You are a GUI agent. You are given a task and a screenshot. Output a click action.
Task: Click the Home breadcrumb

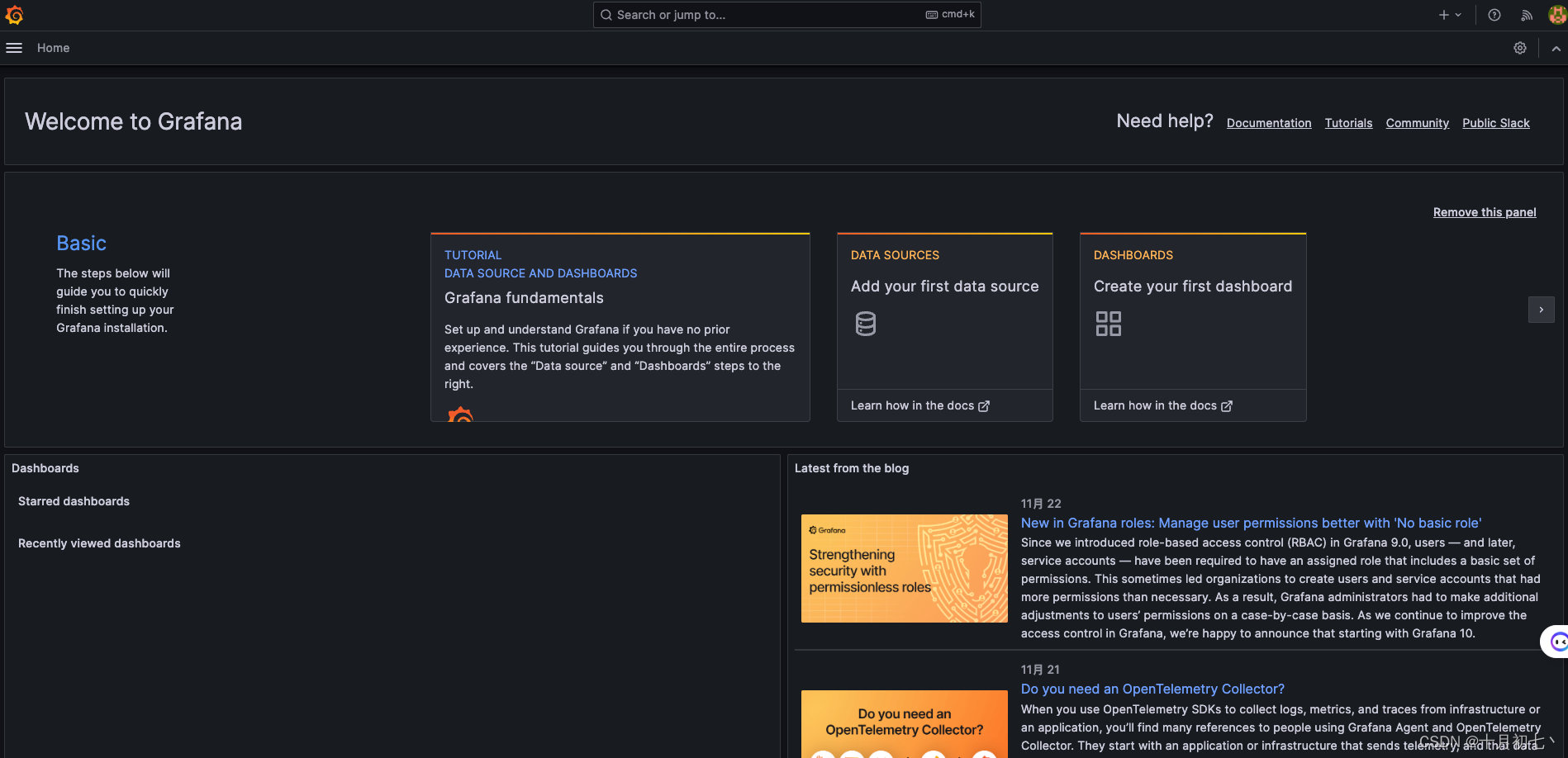[x=54, y=48]
